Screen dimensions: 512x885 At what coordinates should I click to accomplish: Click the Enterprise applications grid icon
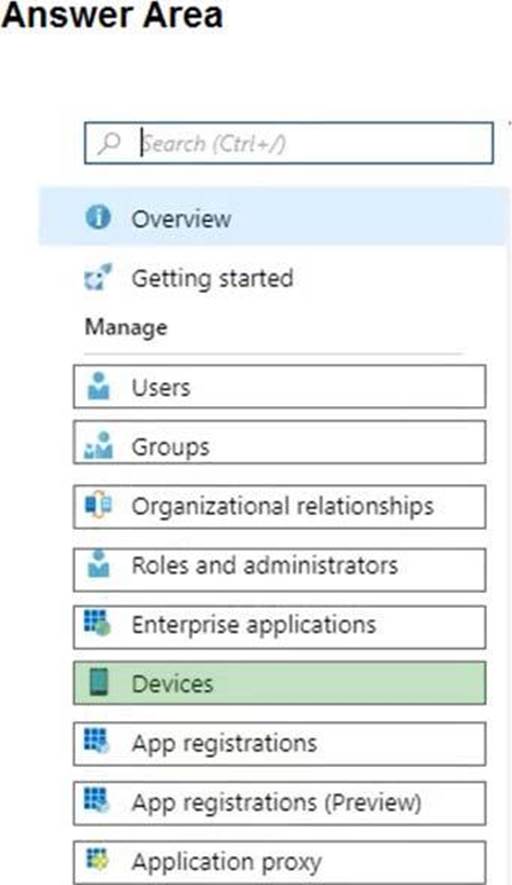97,623
